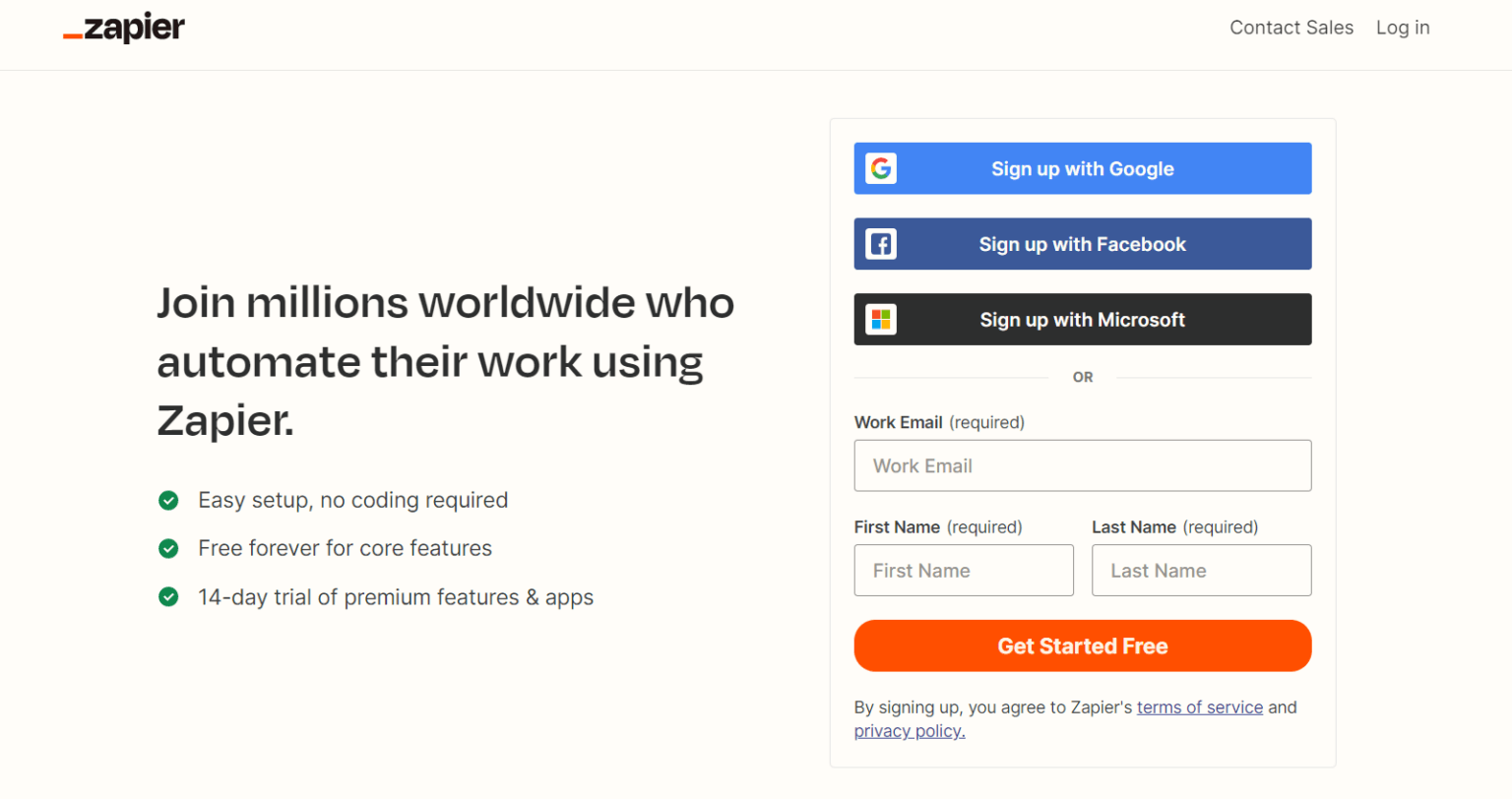Click the Facebook icon on the sign-up button
This screenshot has height=799, width=1512.
(880, 243)
